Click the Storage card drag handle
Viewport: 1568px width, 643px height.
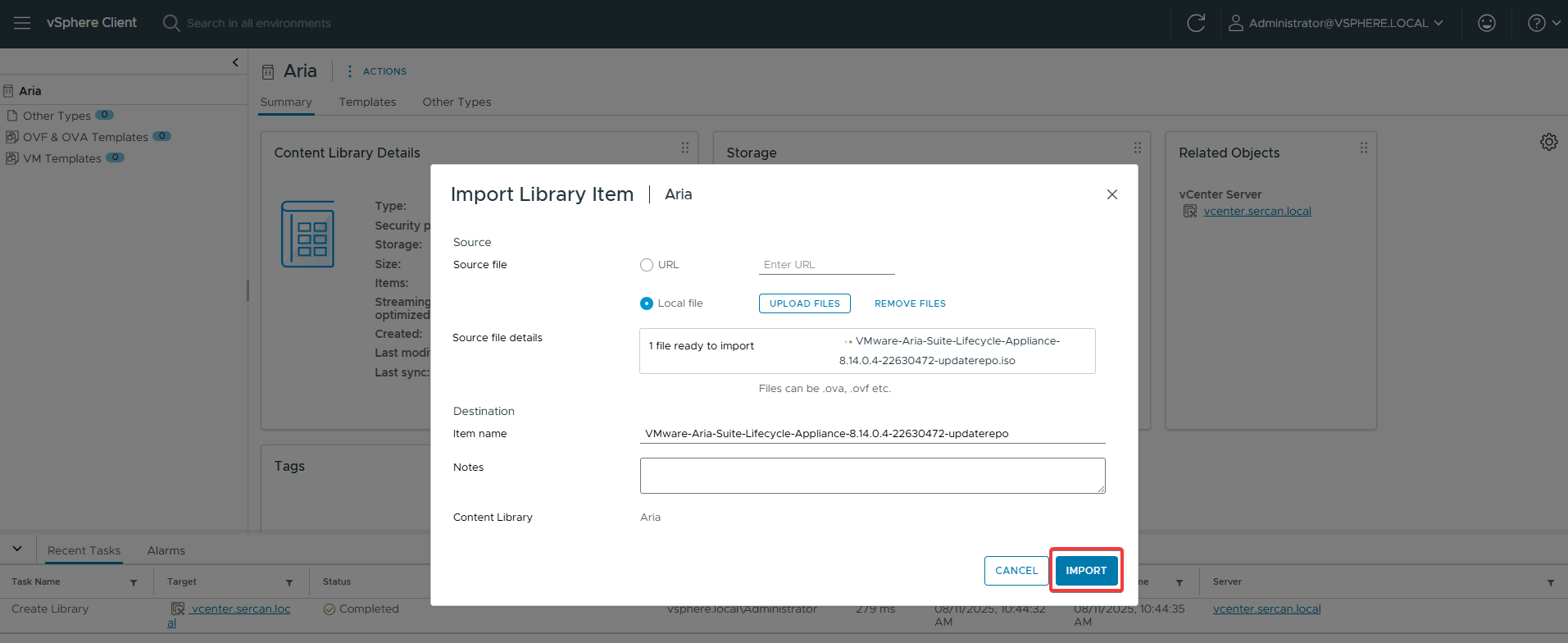(1138, 148)
